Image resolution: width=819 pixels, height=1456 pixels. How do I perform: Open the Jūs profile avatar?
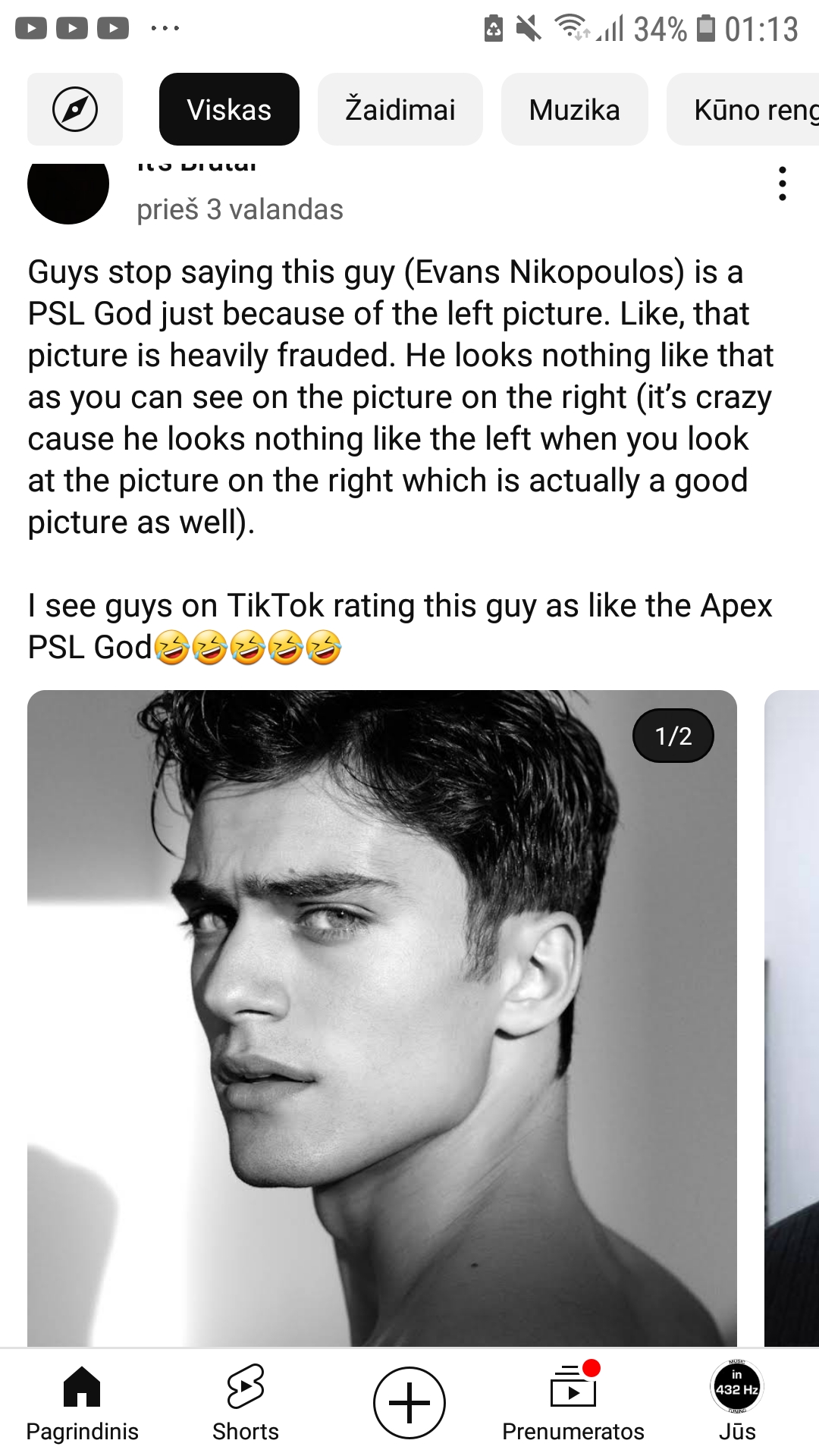737,1388
